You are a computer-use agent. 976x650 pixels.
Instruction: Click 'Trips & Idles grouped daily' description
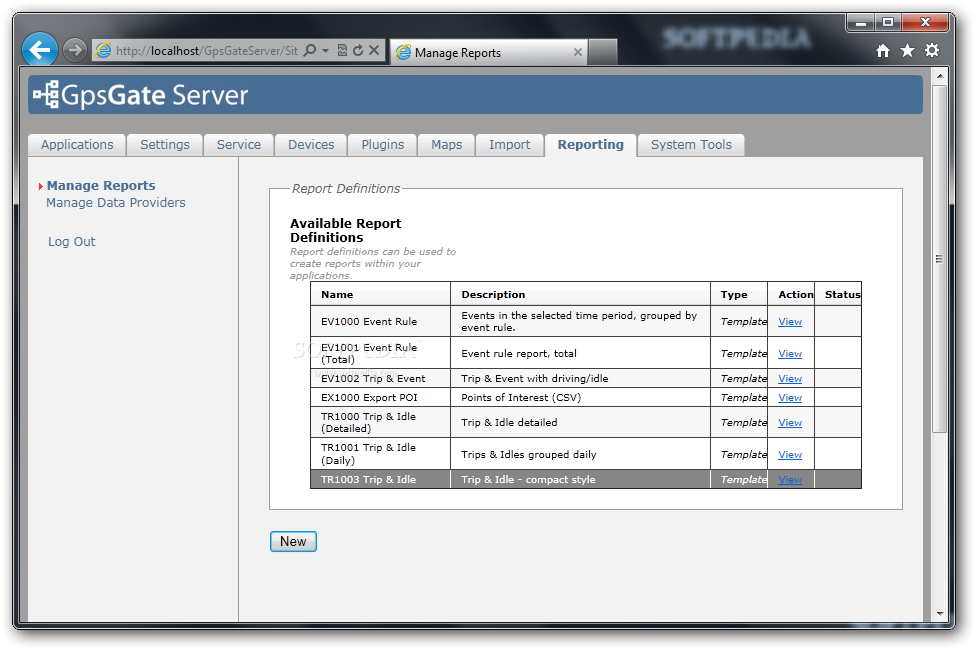tap(580, 455)
